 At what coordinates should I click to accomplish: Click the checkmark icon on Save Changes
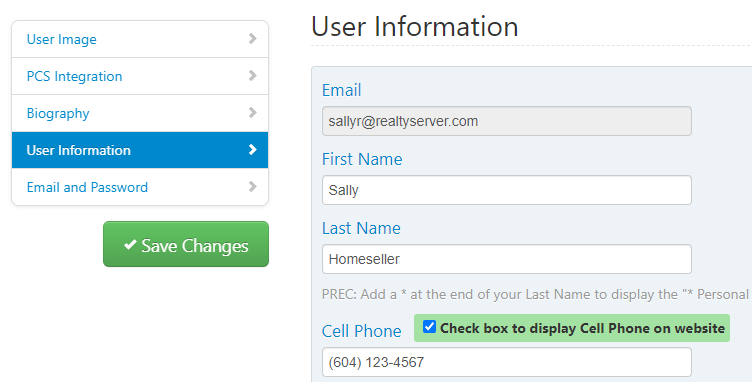pyautogui.click(x=130, y=245)
